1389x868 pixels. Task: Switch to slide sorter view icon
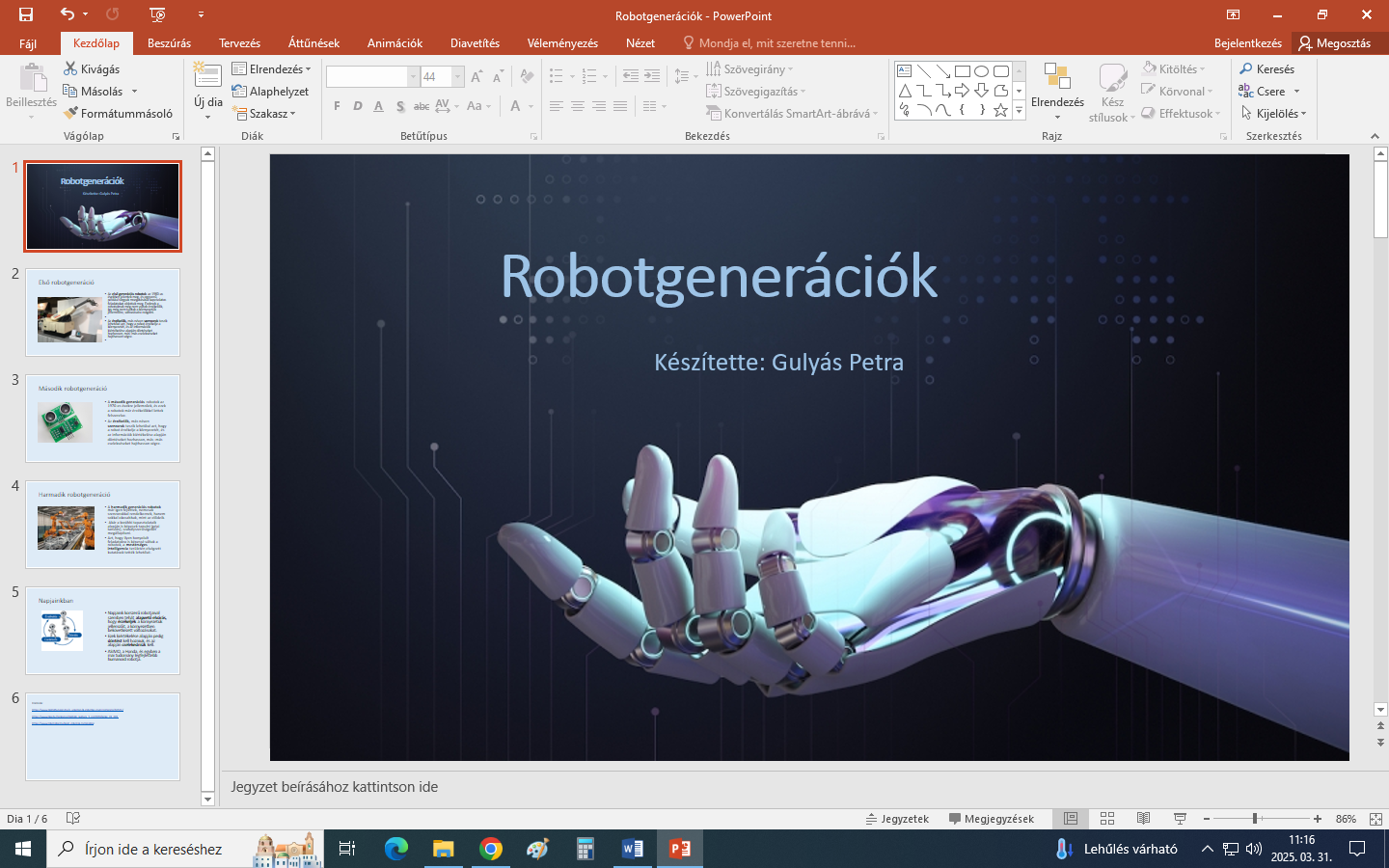[1107, 819]
